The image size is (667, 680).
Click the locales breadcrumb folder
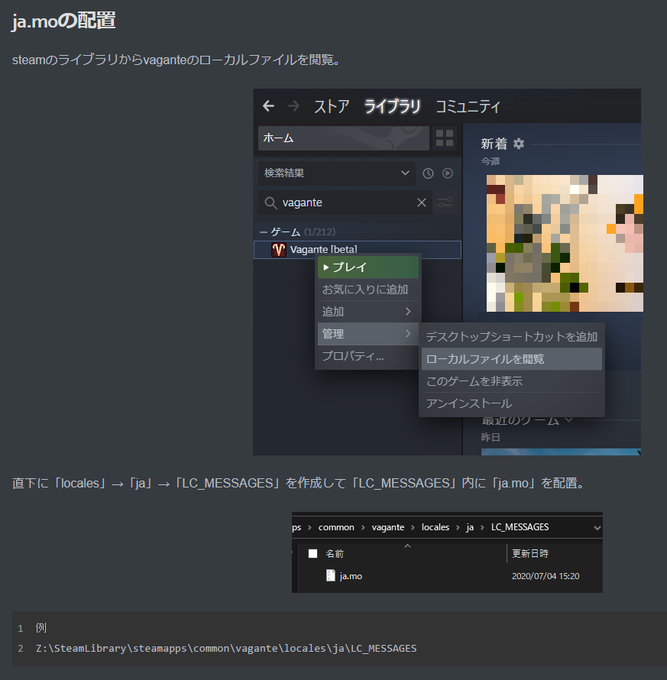[435, 527]
